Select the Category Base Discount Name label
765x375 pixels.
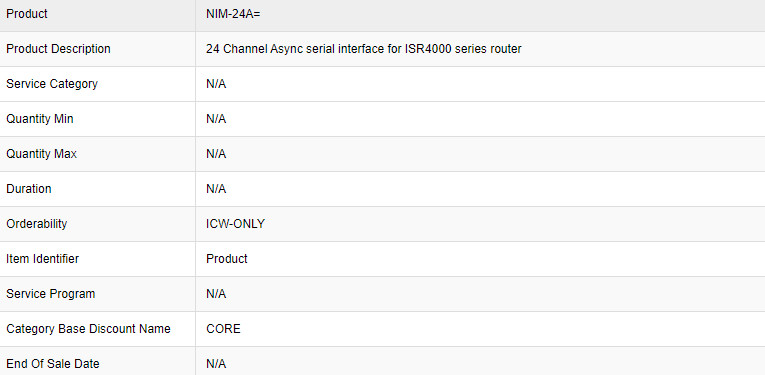(88, 329)
